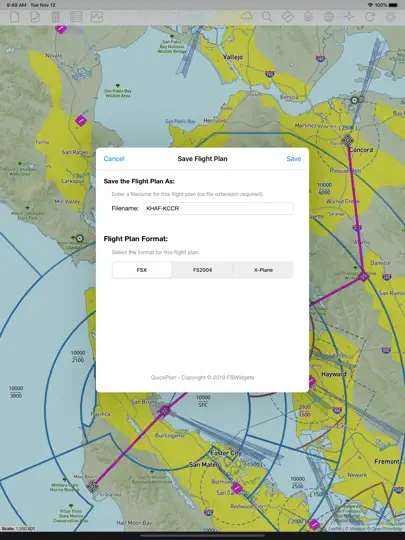The width and height of the screenshot is (405, 540).
Task: Click the magenta marker above Novato
Action: click(61, 29)
